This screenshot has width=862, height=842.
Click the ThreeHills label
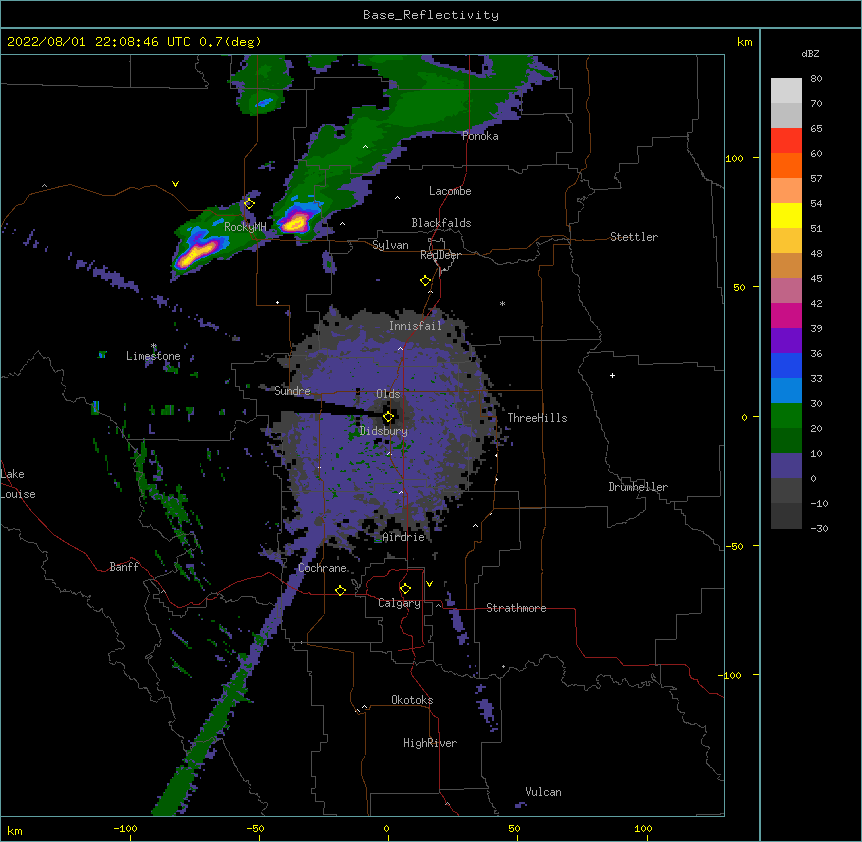[x=537, y=418]
